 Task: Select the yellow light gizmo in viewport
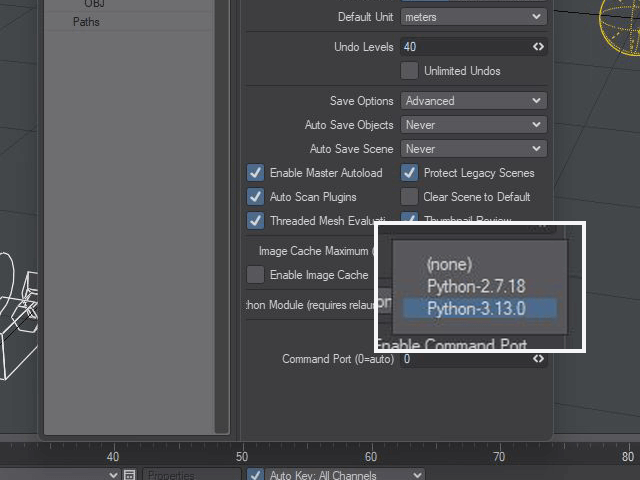[x=620, y=22]
